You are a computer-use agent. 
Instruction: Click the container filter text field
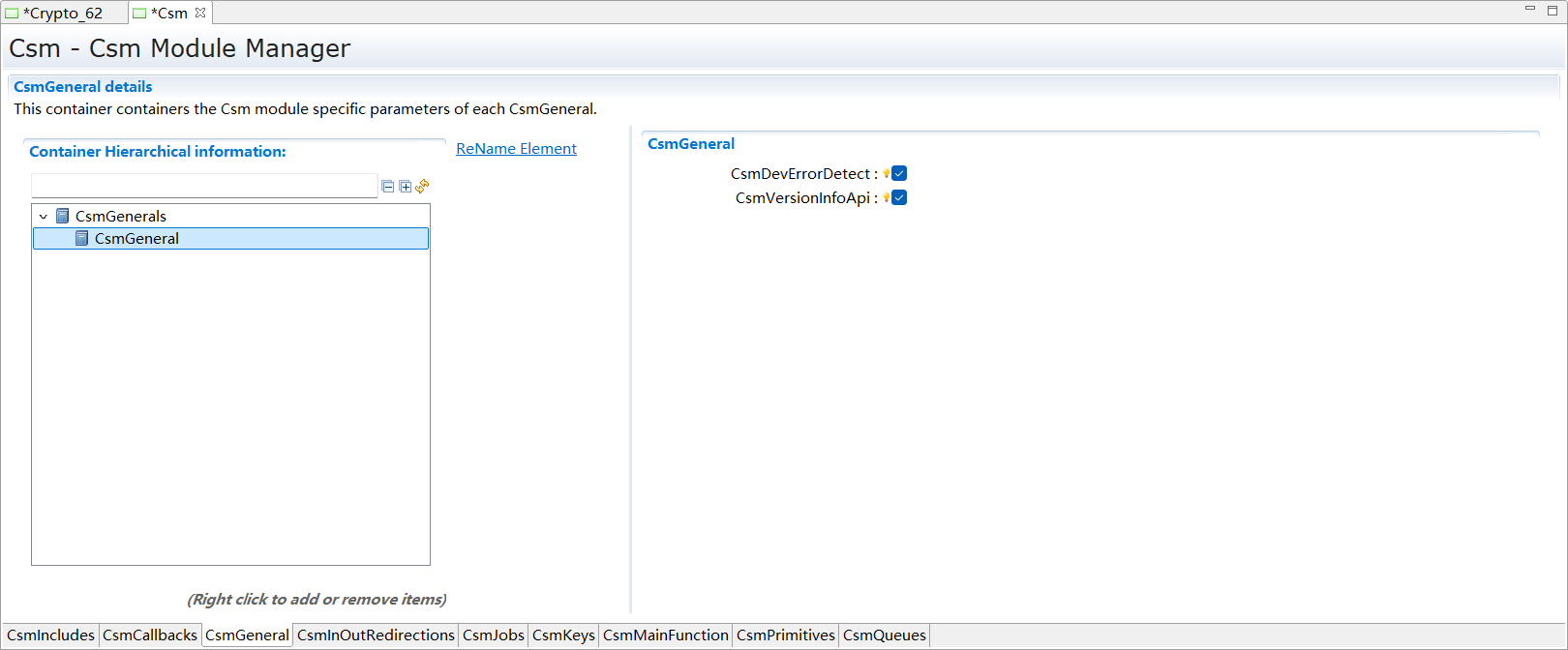point(203,186)
